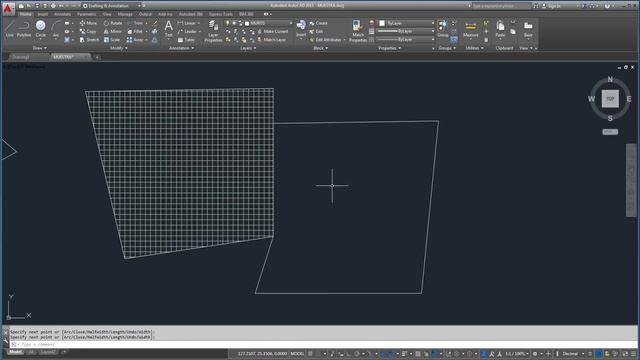
Task: Open the lineweight ByLayer dropdown
Action: pos(406,31)
